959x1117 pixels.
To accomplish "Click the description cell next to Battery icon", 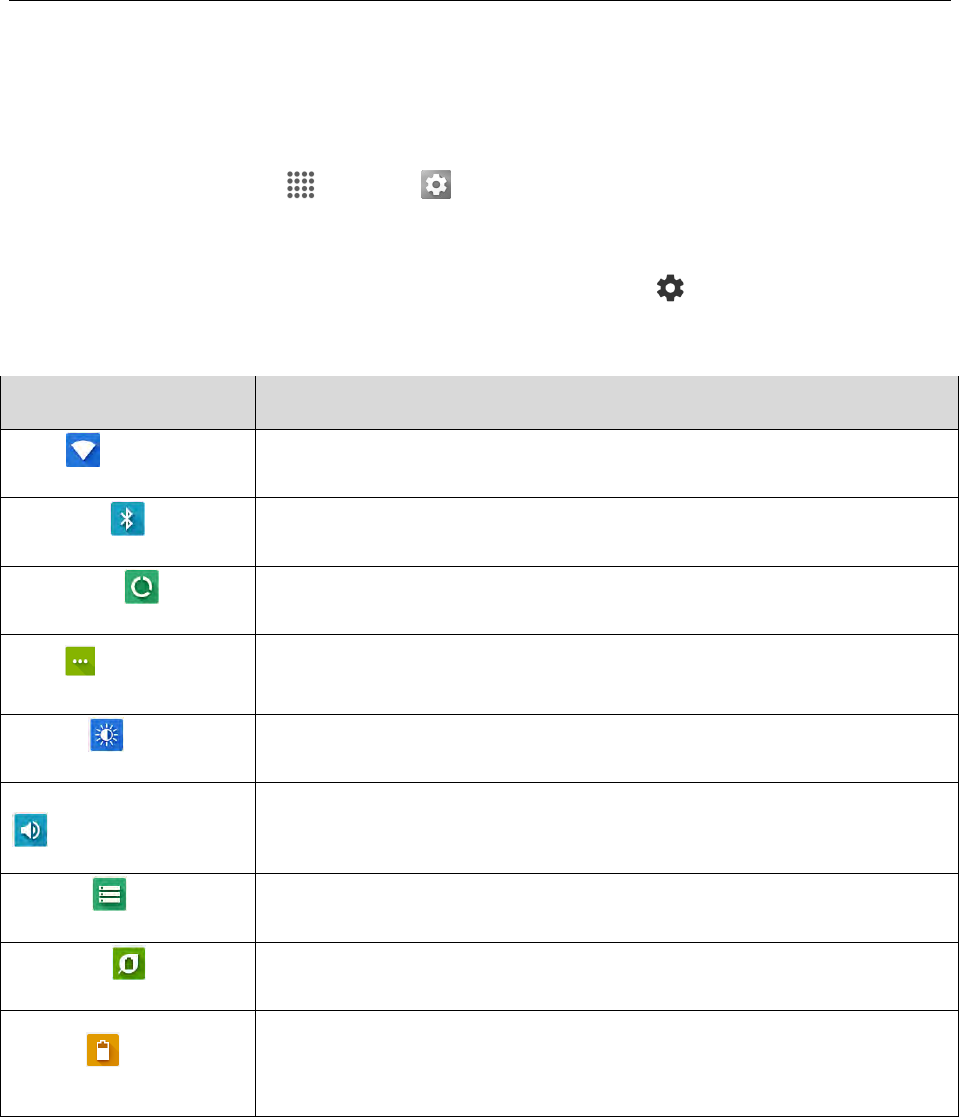I will (607, 1063).
